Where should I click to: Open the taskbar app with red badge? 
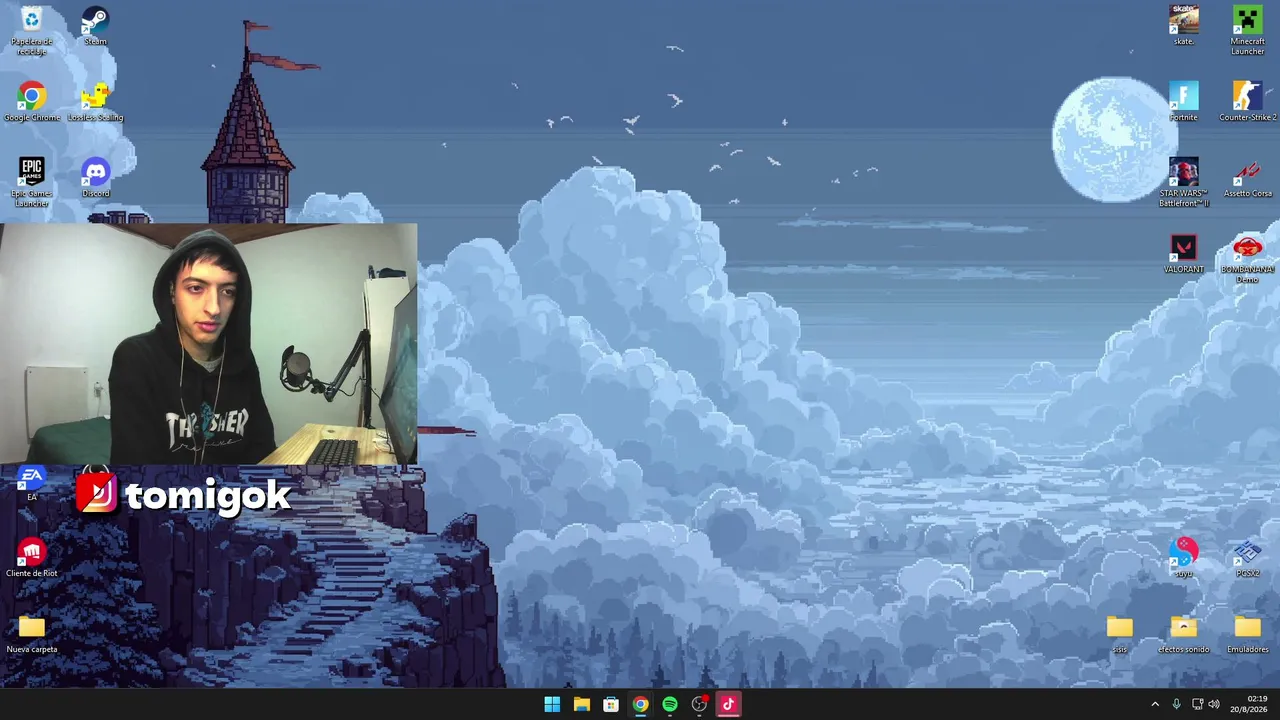[x=699, y=704]
